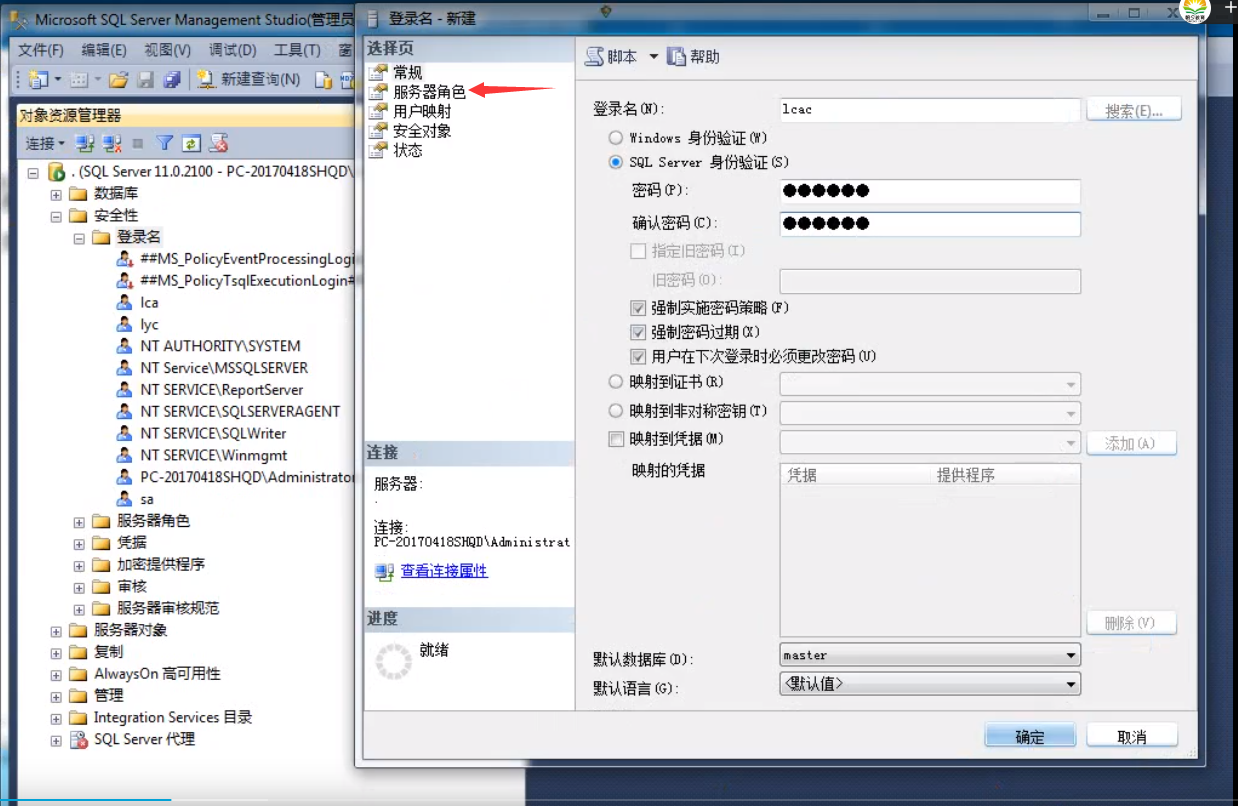Image resolution: width=1238 pixels, height=806 pixels.
Task: Click the Open File folder icon
Action: tap(118, 79)
